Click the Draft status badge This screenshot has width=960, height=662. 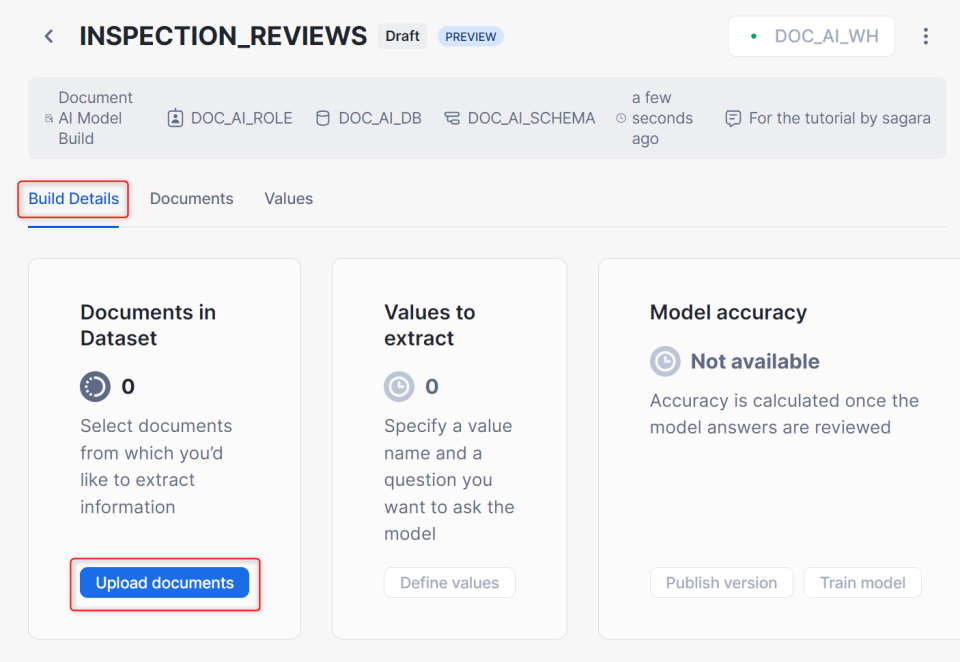coord(402,36)
